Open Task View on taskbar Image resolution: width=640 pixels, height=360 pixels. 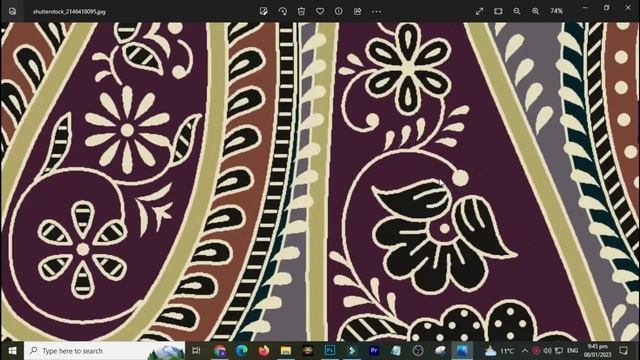click(x=196, y=351)
